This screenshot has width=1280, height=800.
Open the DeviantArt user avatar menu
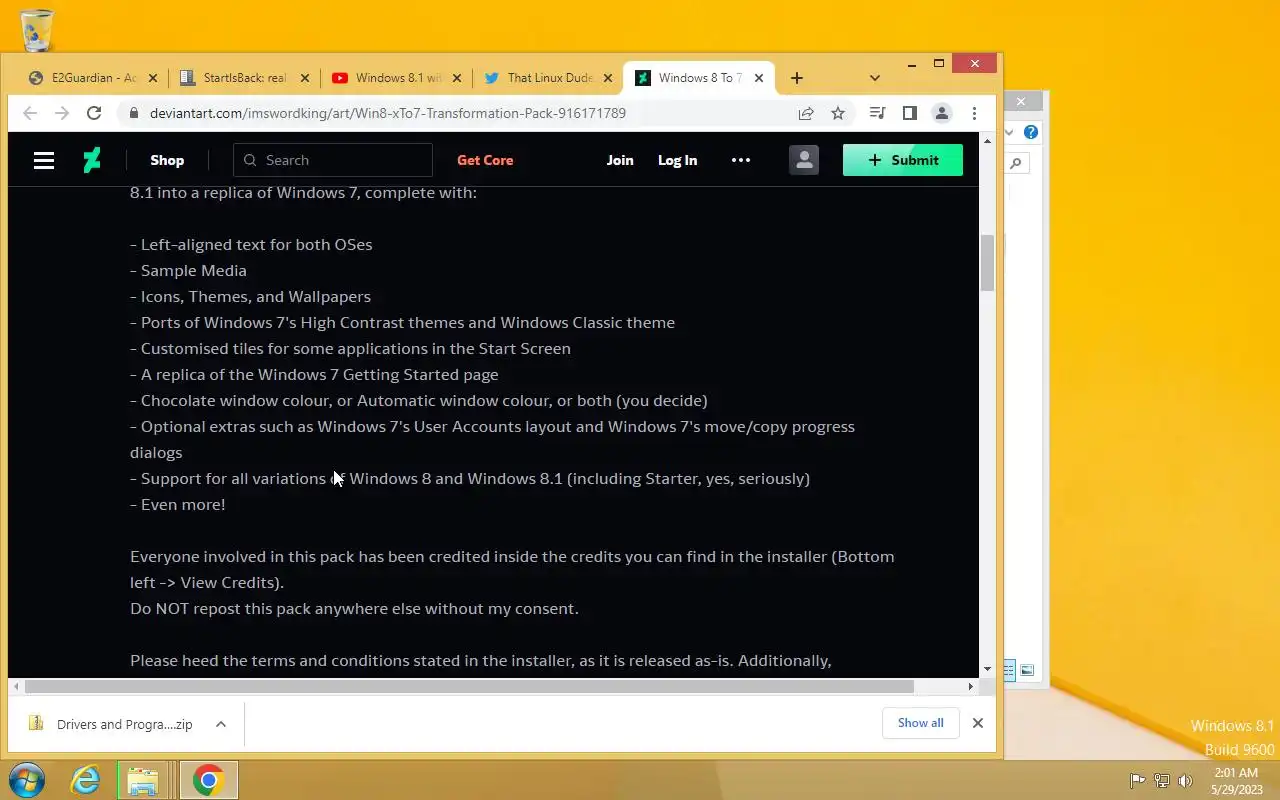pyautogui.click(x=804, y=160)
